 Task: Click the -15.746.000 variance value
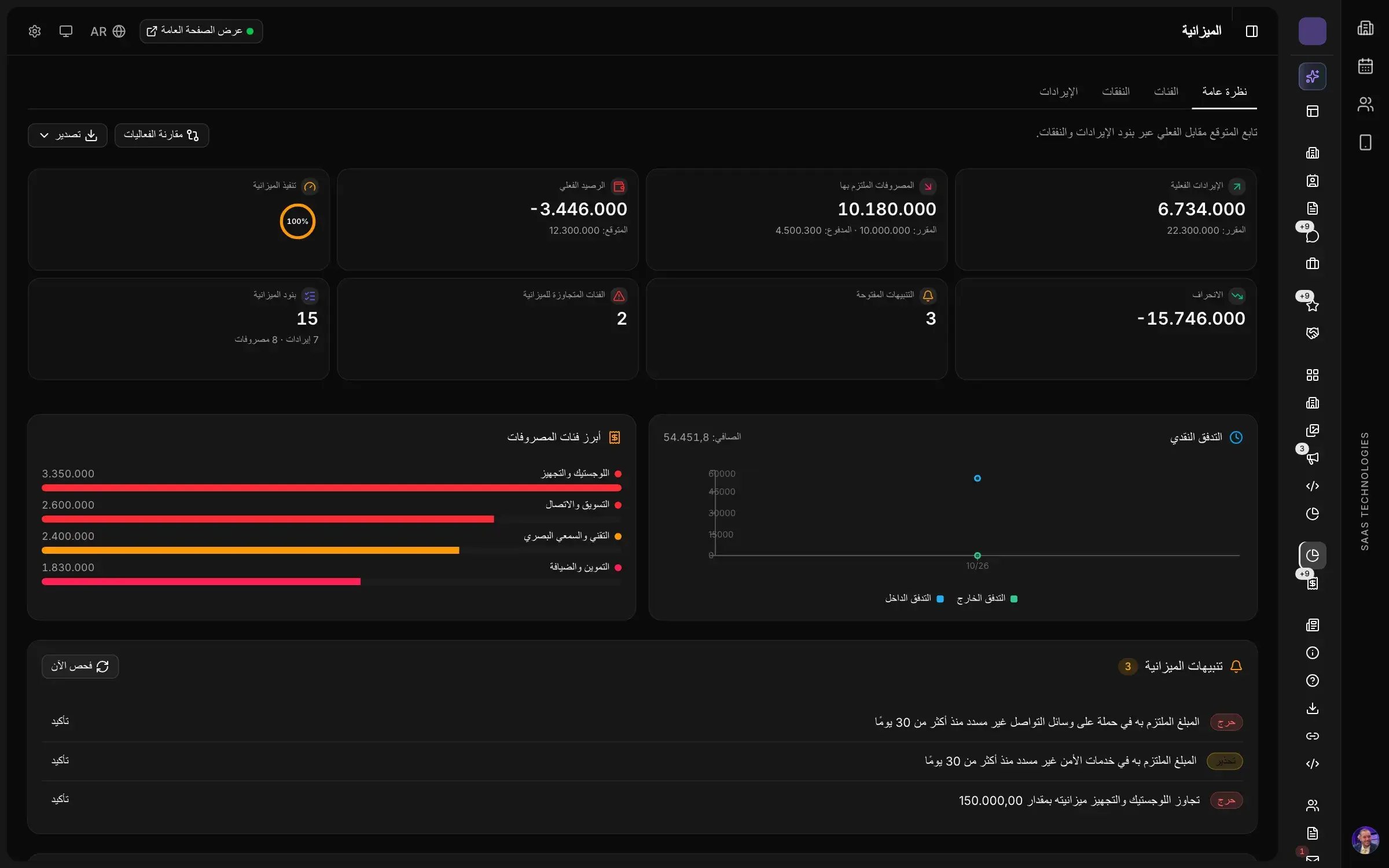click(x=1190, y=318)
